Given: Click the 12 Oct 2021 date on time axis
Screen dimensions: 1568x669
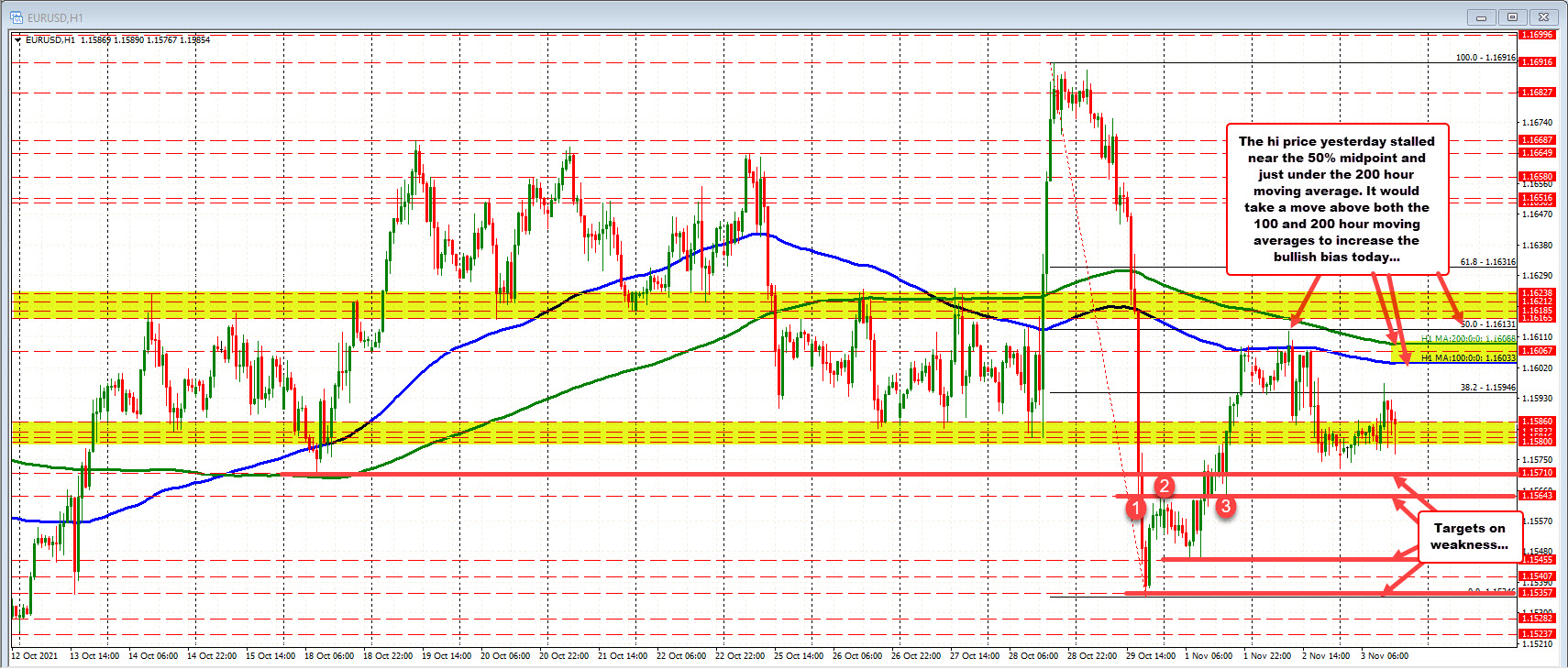Looking at the screenshot, I should (34, 656).
